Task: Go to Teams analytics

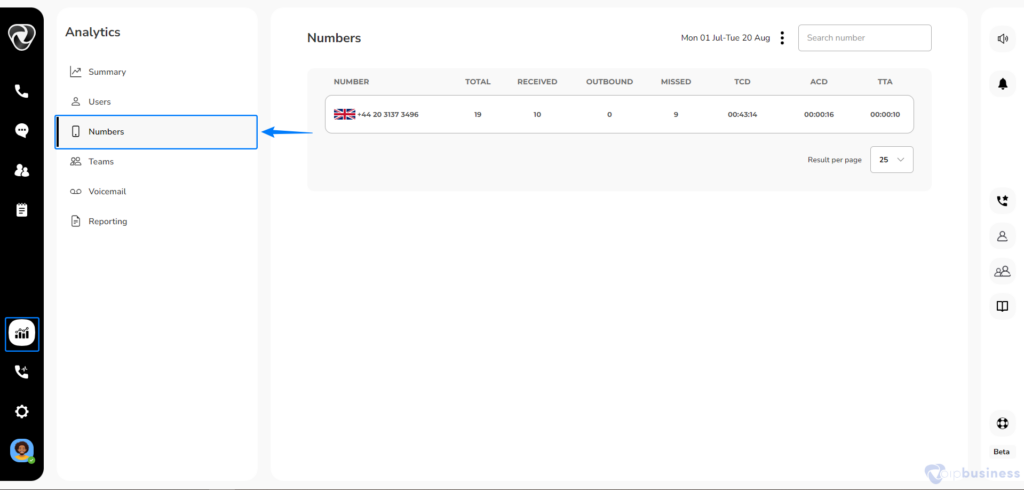Action: click(x=101, y=161)
